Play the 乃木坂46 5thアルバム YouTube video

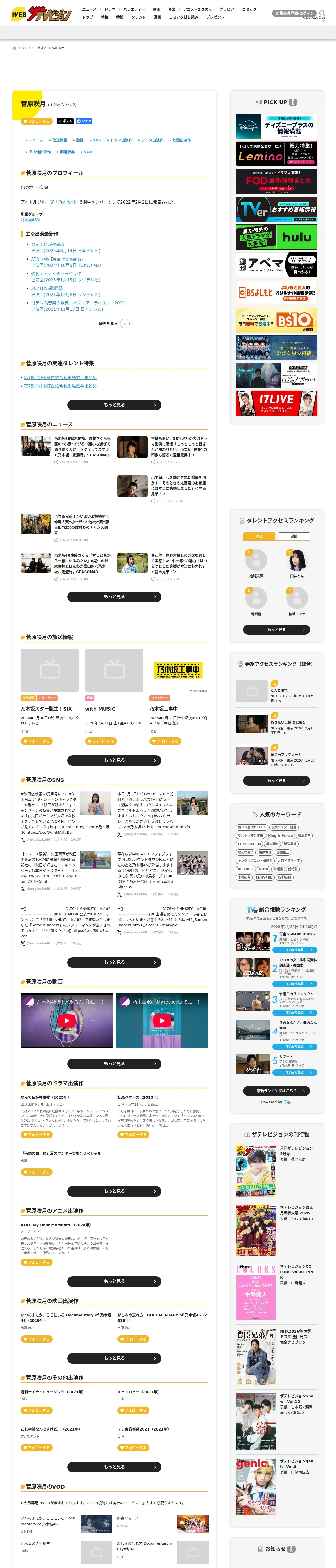click(66, 1020)
